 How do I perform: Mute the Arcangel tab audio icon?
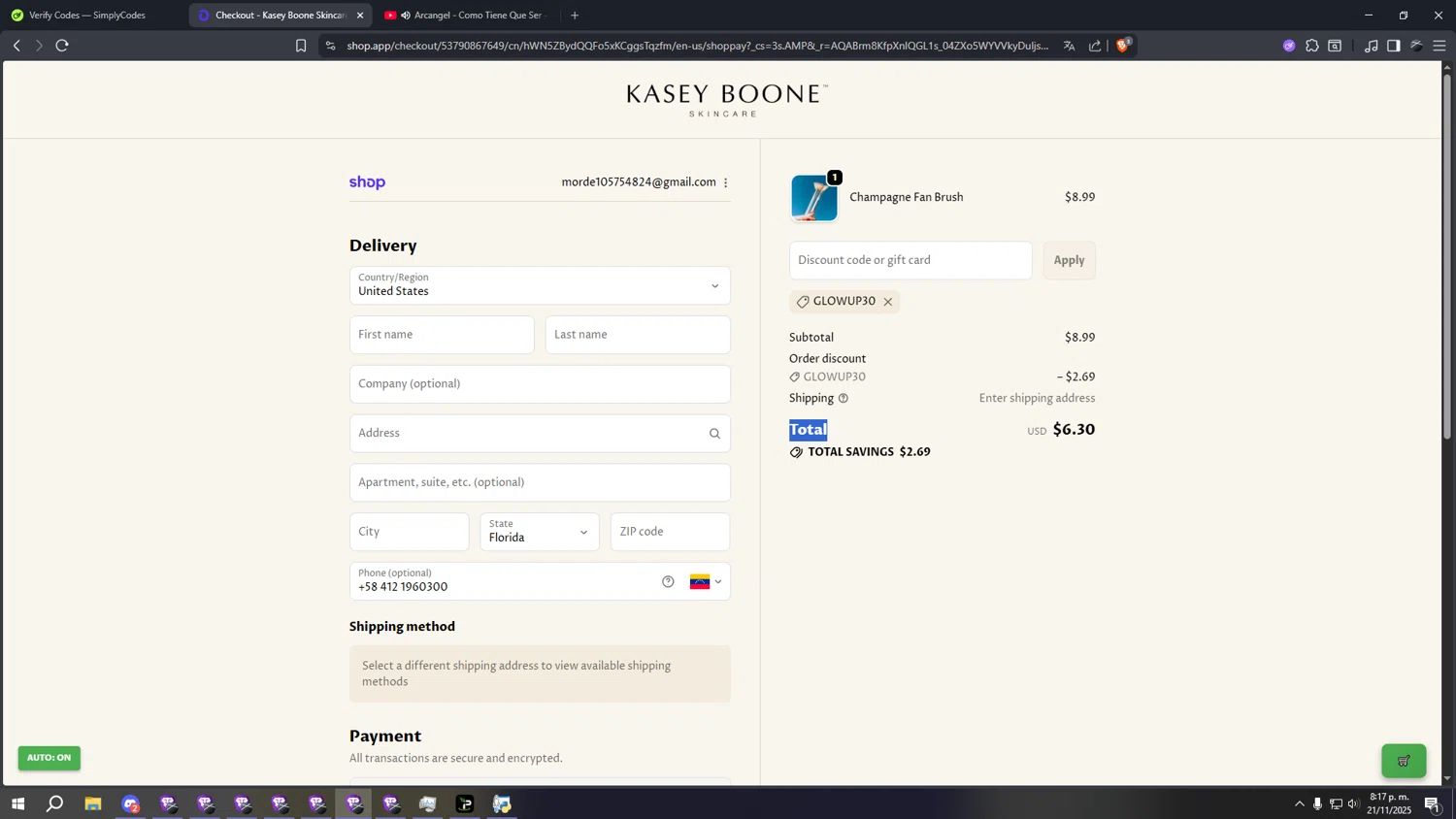[x=406, y=16]
